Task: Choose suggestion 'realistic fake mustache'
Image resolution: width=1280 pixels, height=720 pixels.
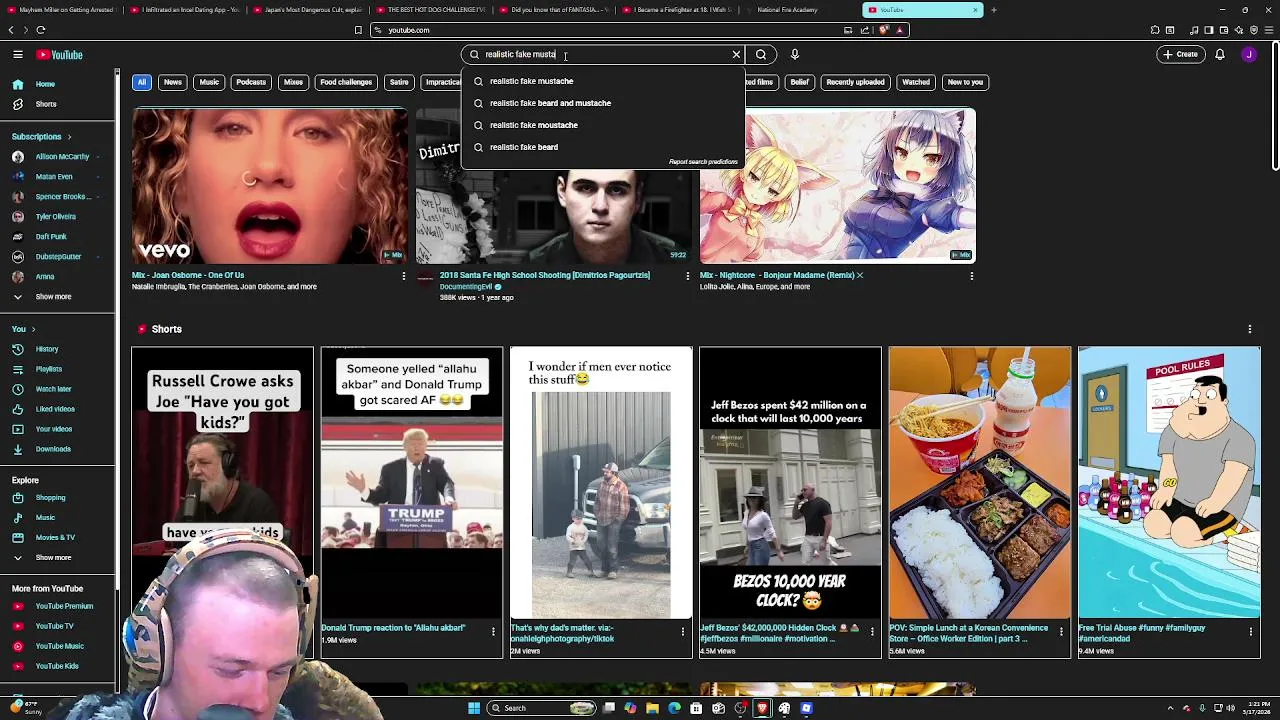Action: click(x=603, y=81)
